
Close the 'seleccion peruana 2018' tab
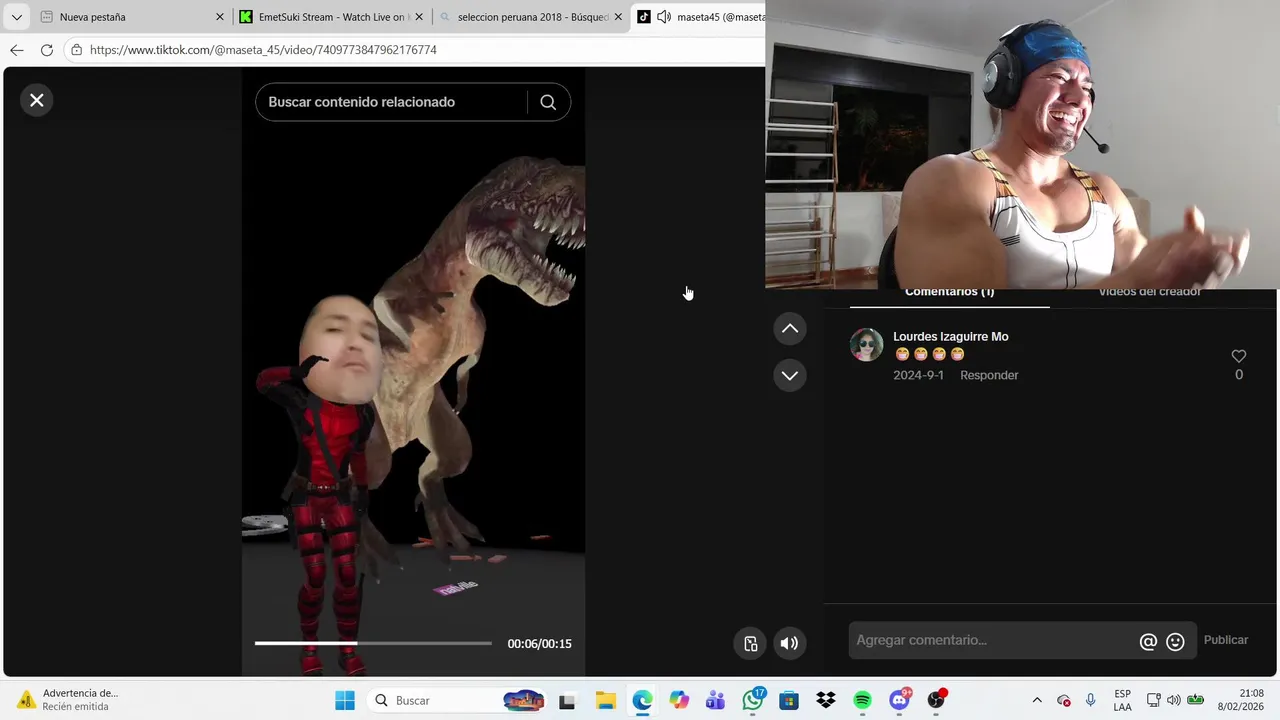tap(618, 17)
